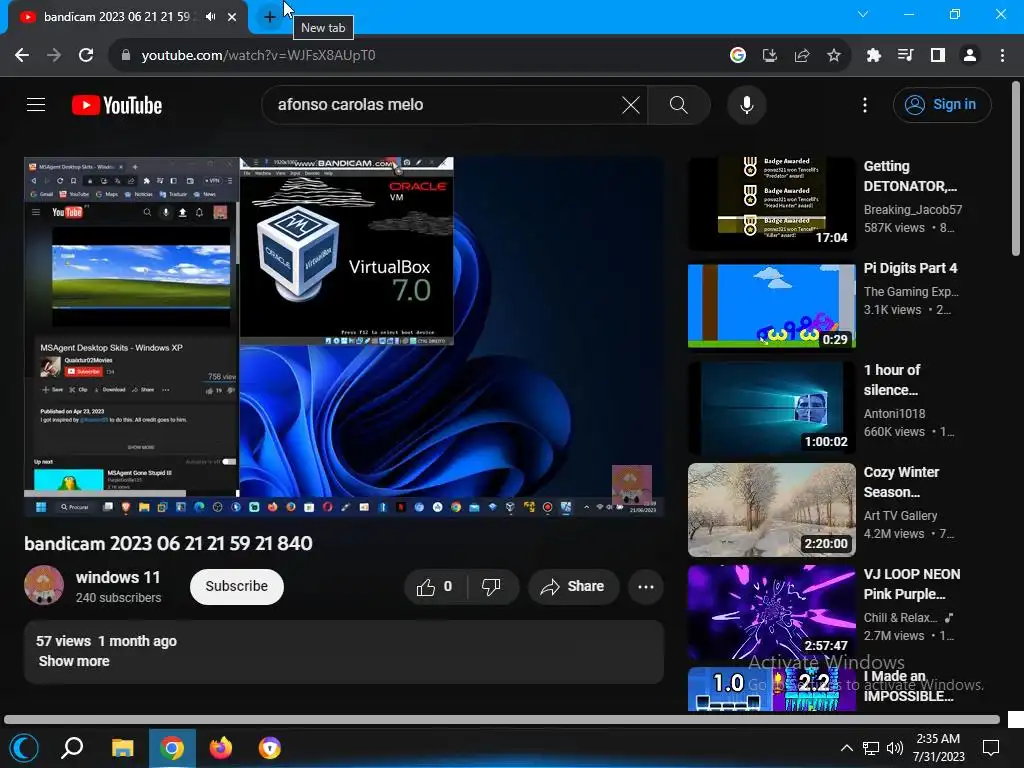This screenshot has width=1024, height=768.
Task: Close the bandicam YouTube tab
Action: pyautogui.click(x=232, y=17)
